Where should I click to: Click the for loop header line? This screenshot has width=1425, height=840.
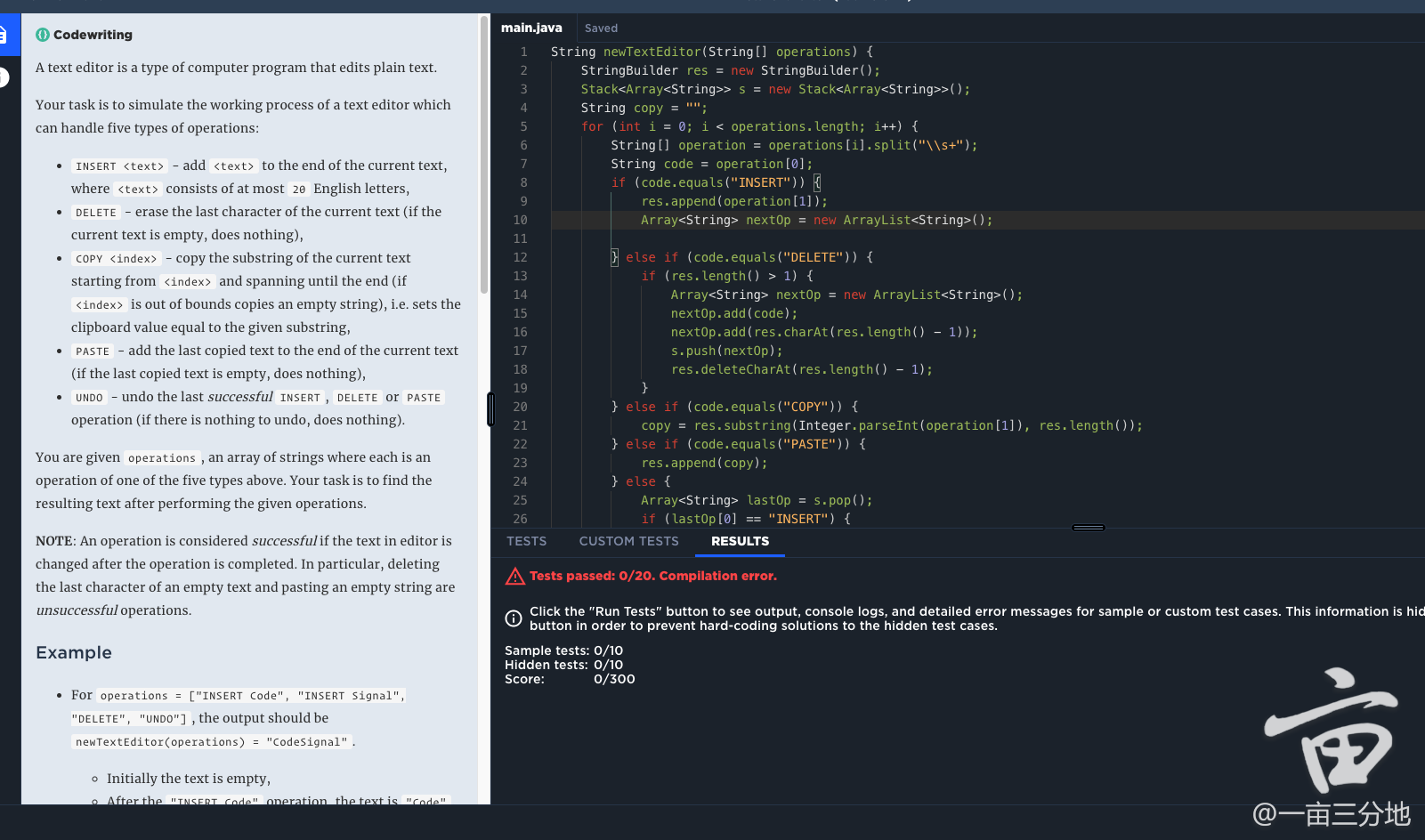[749, 126]
